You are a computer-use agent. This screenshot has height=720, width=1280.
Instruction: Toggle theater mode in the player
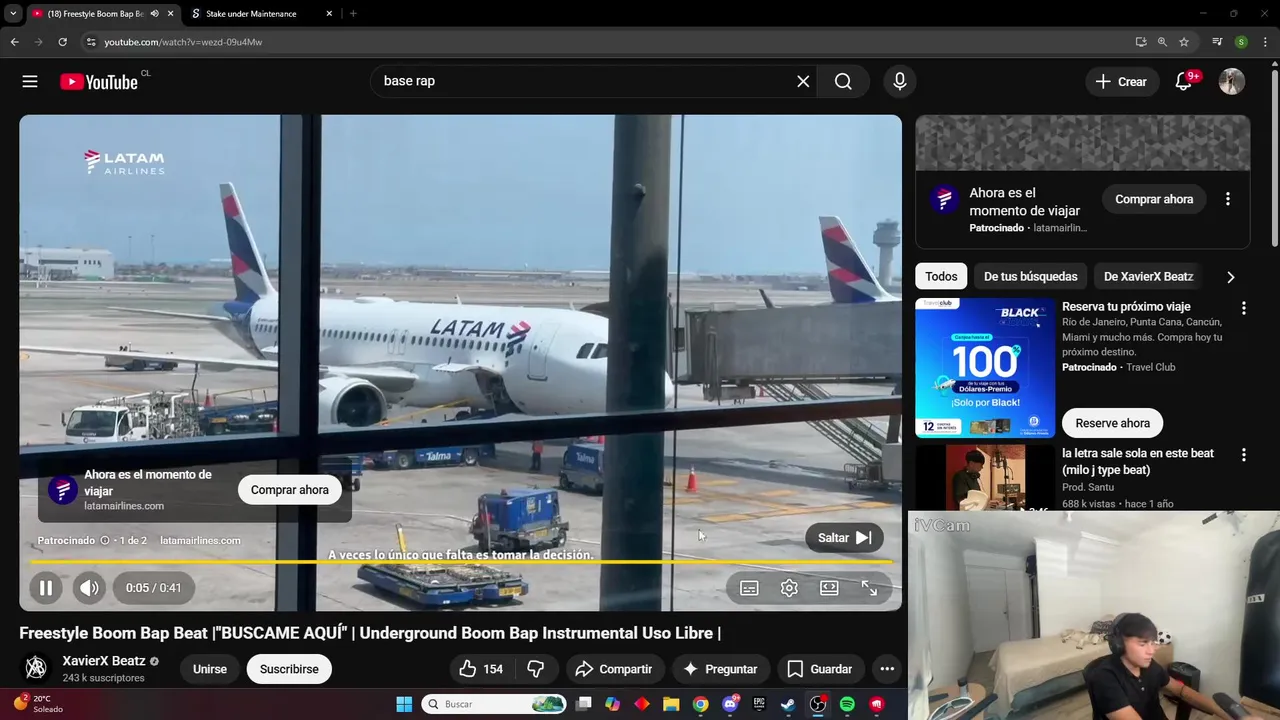click(829, 588)
